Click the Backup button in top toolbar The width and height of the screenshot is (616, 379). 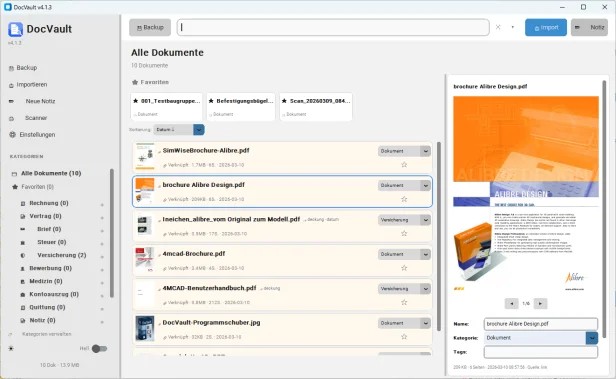[150, 27]
